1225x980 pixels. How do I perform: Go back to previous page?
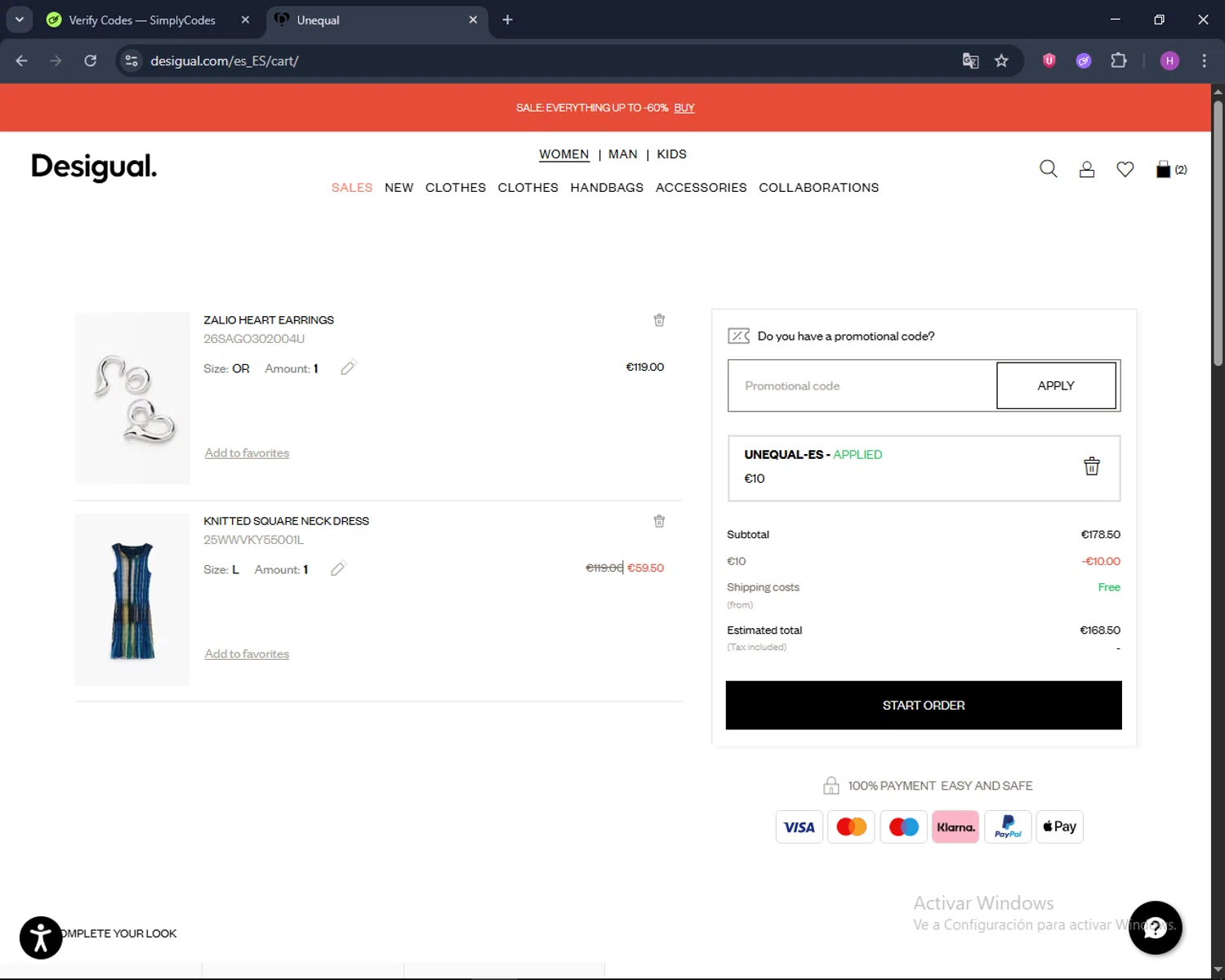(22, 60)
